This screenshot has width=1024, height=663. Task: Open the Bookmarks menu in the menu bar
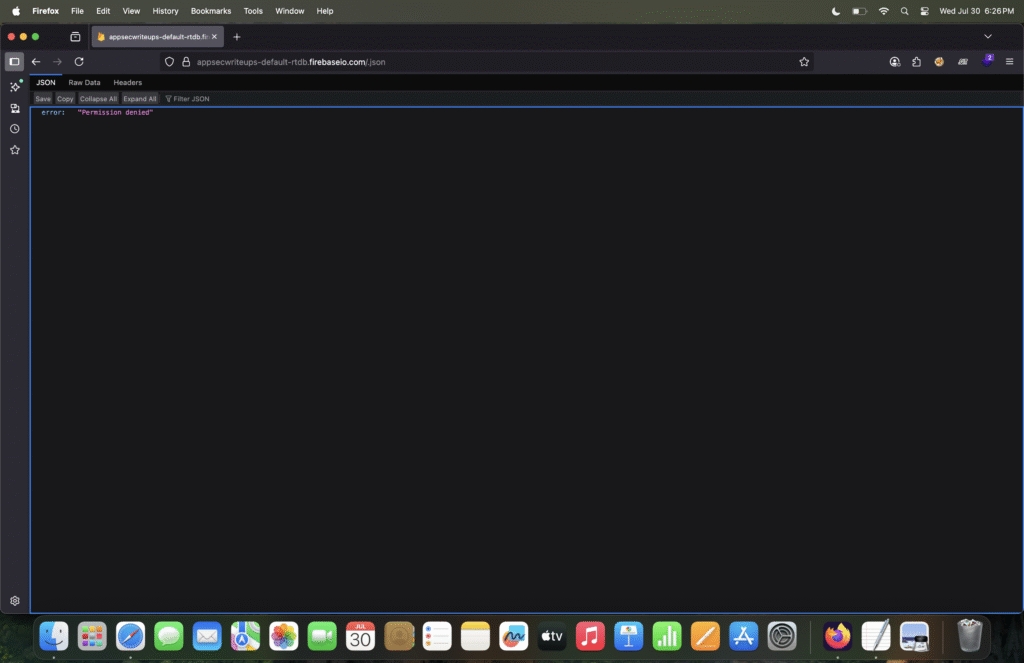point(211,11)
